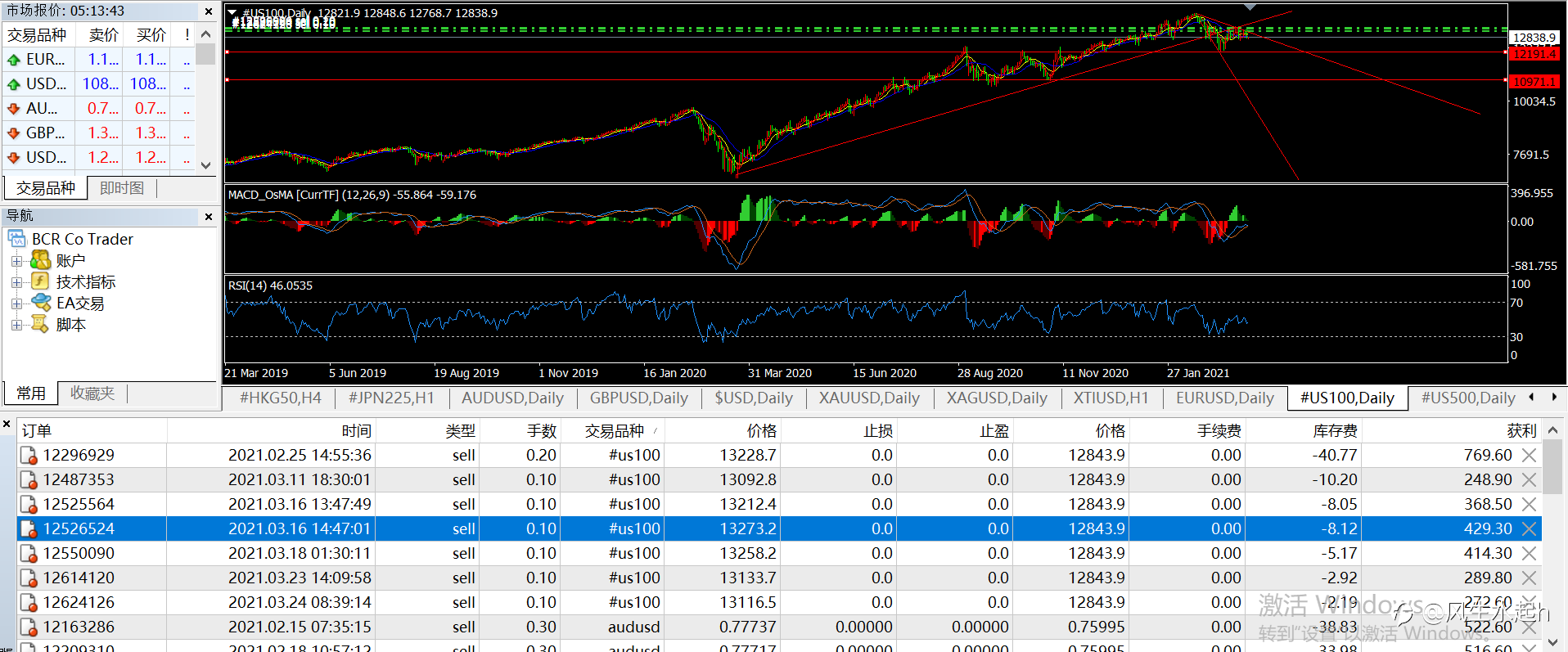This screenshot has height=652, width=1568.
Task: Open the XTIUSD,H1 chart tab
Action: (1111, 398)
